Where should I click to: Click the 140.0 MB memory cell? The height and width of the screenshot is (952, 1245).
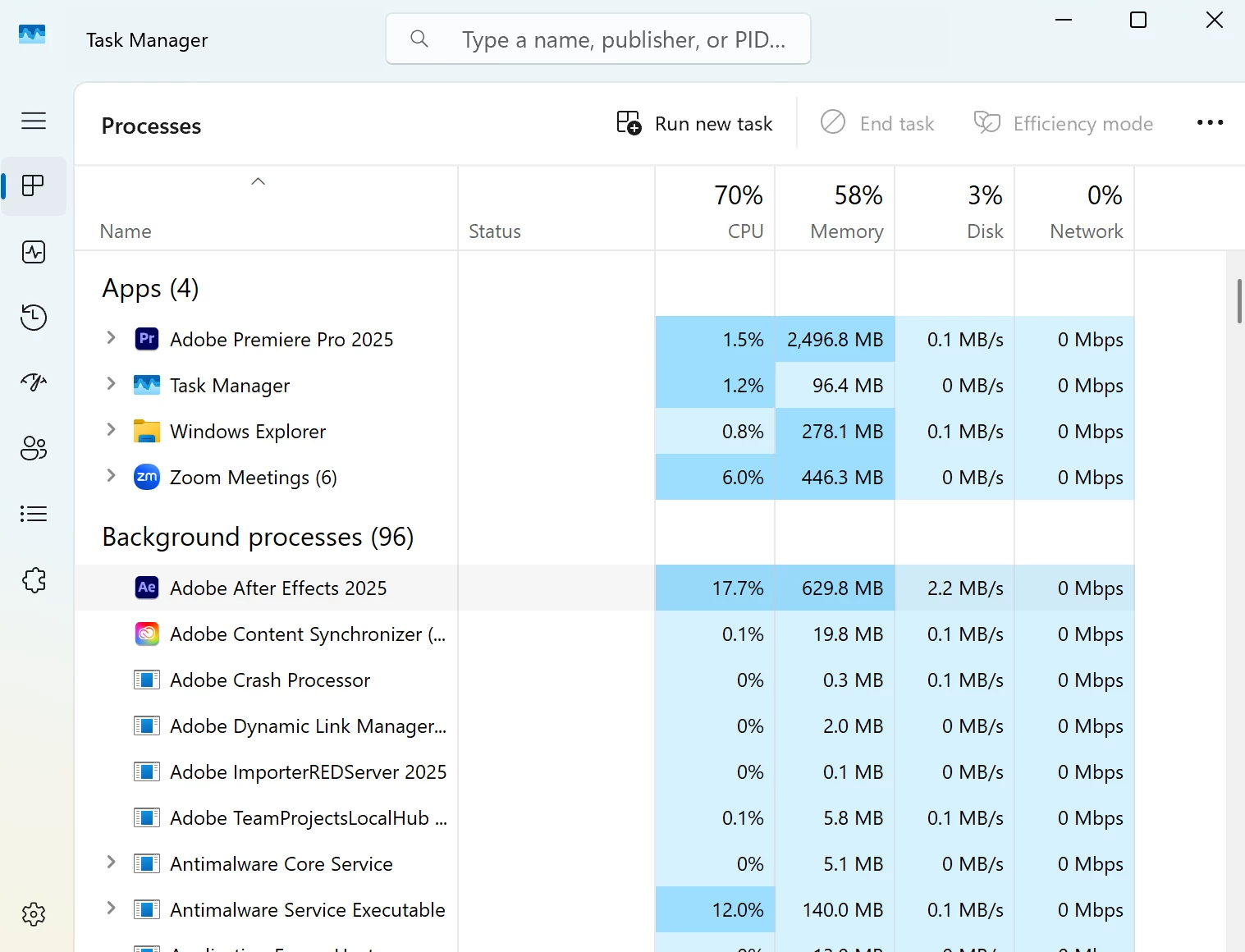coord(835,909)
